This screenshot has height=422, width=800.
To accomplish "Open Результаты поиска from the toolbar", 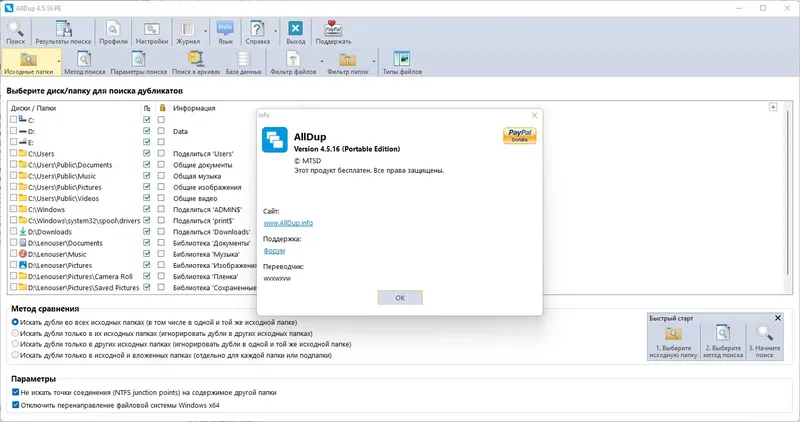I will coord(63,32).
